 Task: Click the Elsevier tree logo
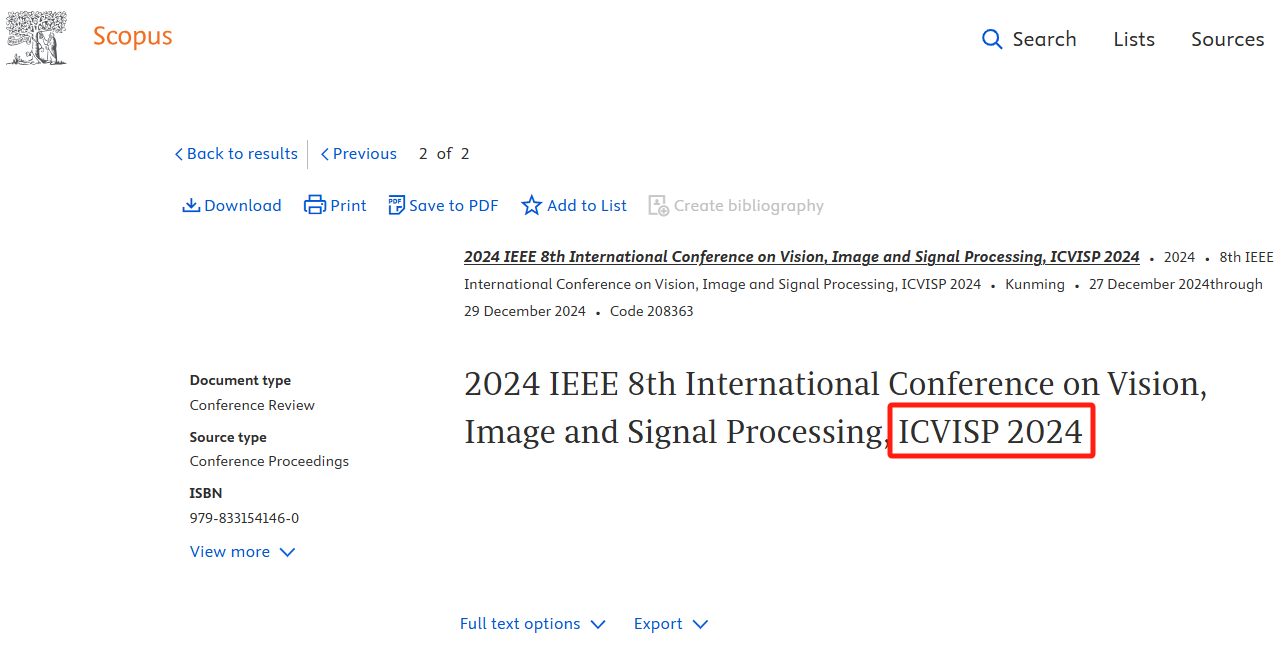(x=37, y=39)
